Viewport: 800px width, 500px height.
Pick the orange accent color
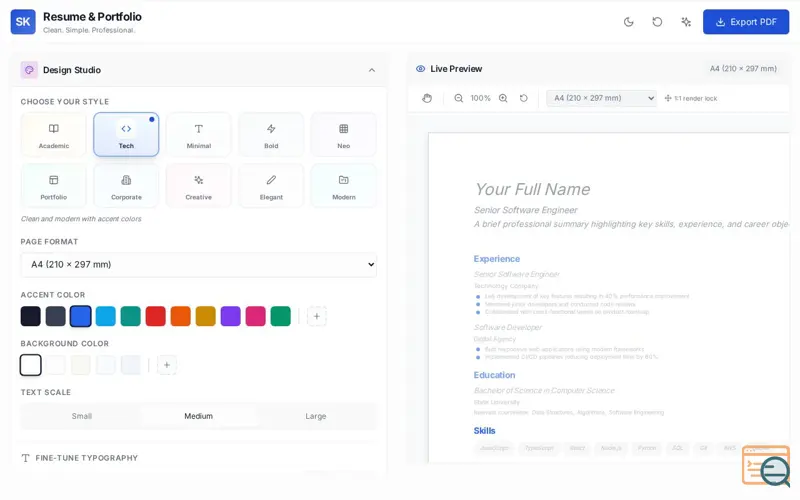click(x=181, y=316)
